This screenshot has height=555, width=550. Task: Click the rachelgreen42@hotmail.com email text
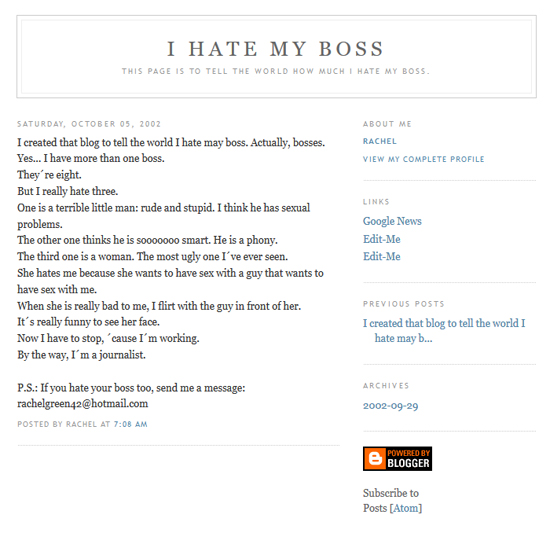click(82, 404)
